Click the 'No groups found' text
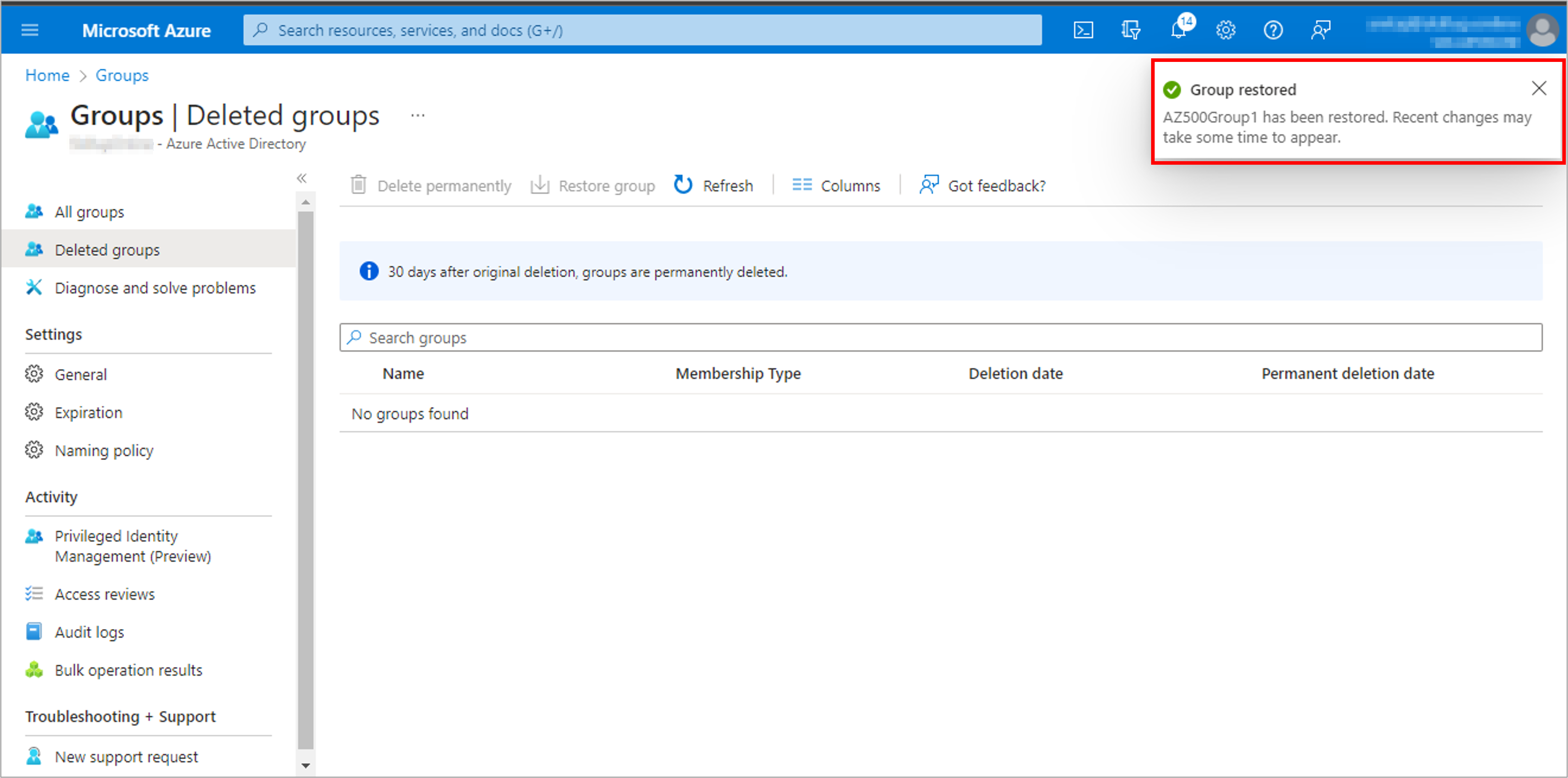The image size is (1568, 778). point(410,413)
